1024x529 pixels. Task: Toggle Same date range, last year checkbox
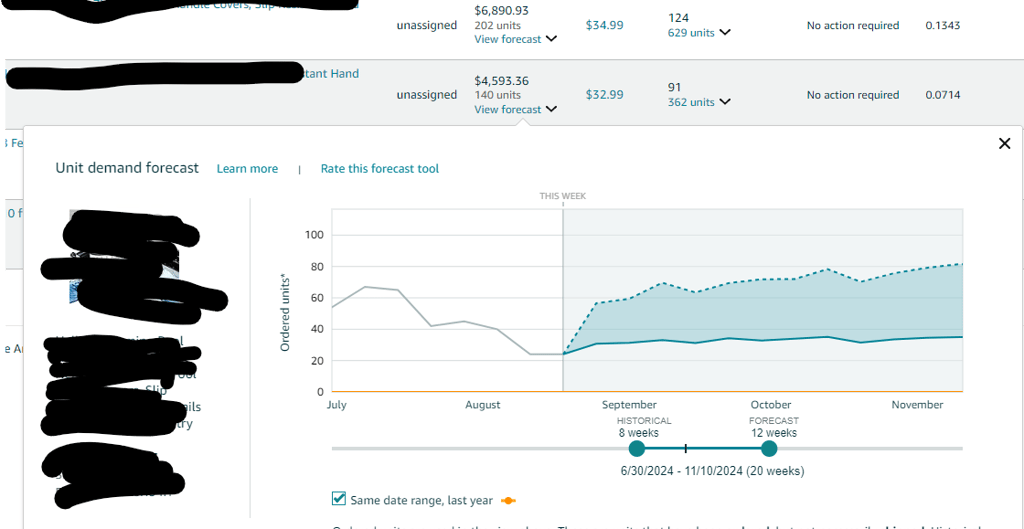point(339,499)
